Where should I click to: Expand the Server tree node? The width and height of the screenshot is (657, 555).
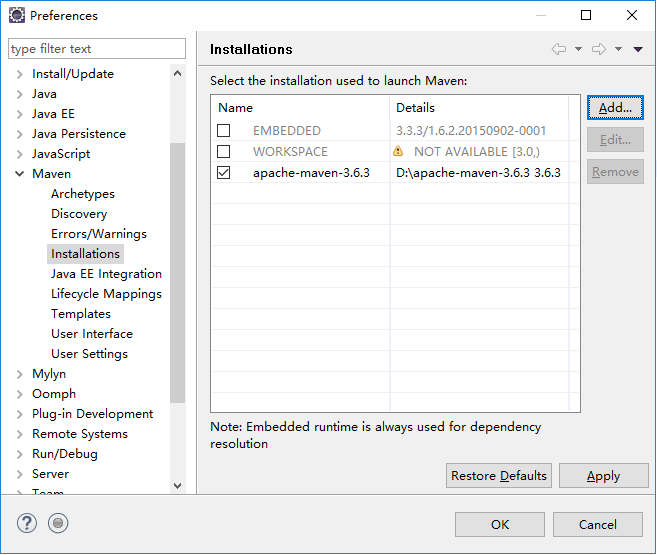[x=20, y=474]
